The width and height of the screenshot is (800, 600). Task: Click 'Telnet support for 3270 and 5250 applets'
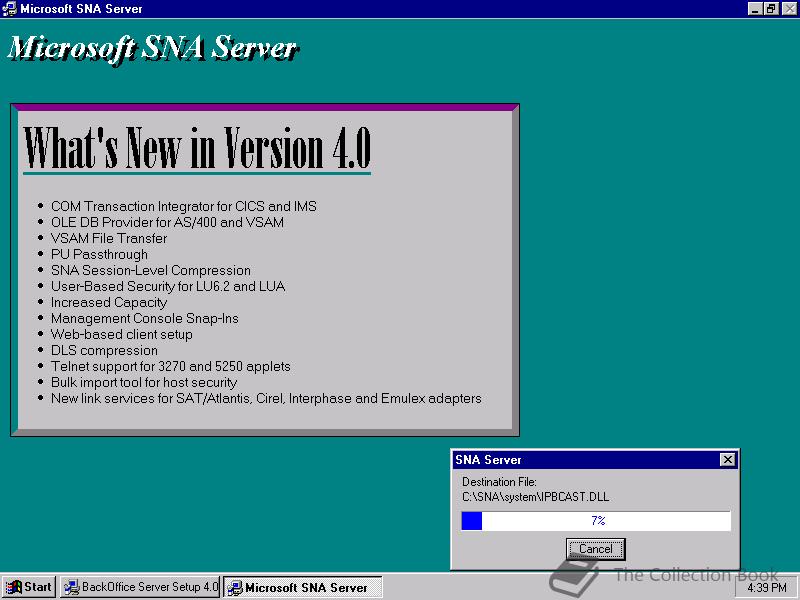(x=170, y=366)
